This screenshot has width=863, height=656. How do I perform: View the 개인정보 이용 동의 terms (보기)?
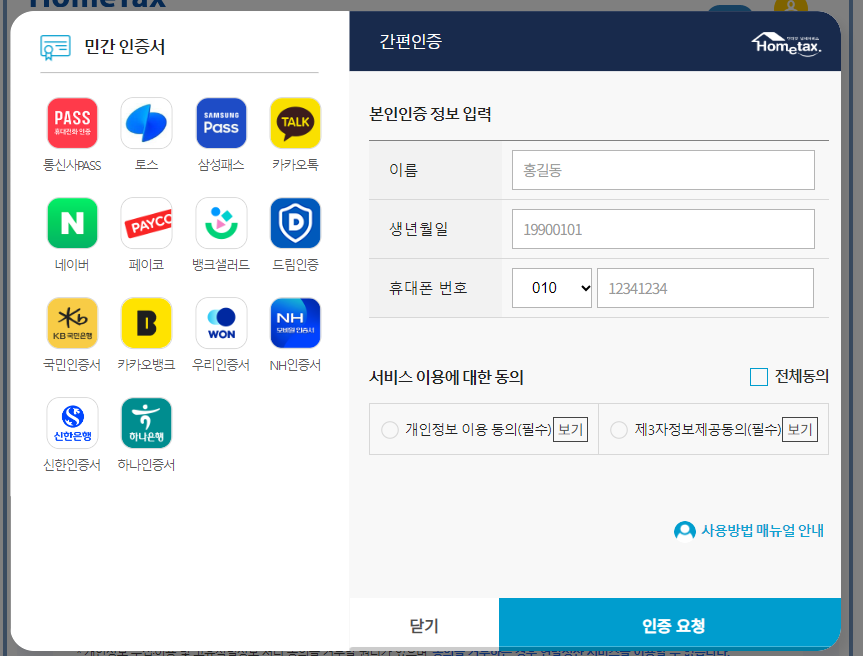(x=570, y=430)
